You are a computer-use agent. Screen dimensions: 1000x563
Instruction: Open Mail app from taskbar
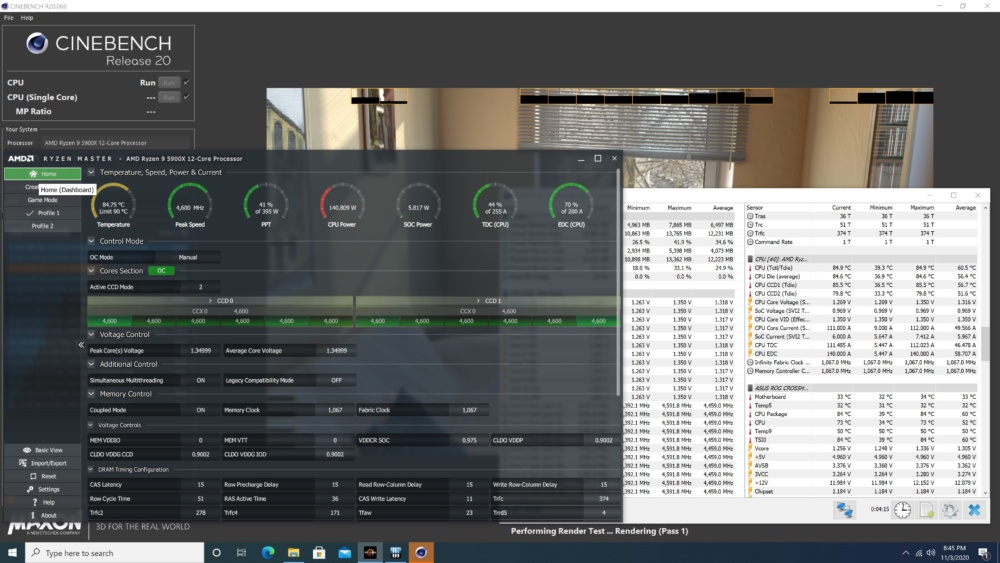click(344, 553)
